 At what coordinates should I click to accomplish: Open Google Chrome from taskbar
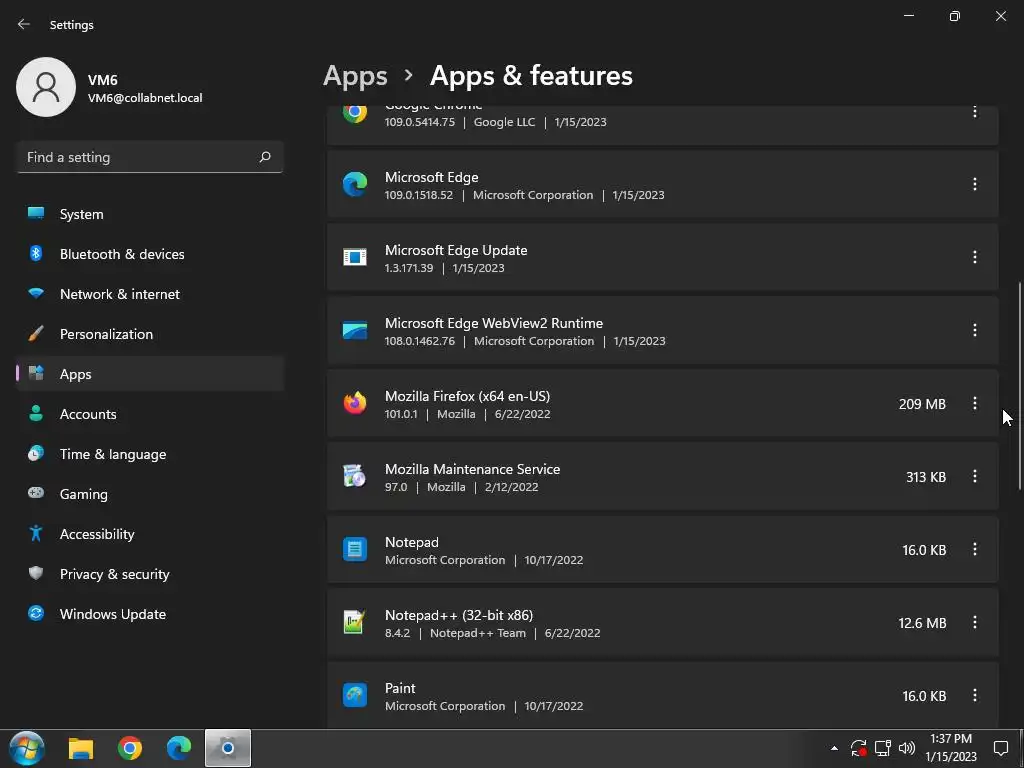tap(130, 748)
